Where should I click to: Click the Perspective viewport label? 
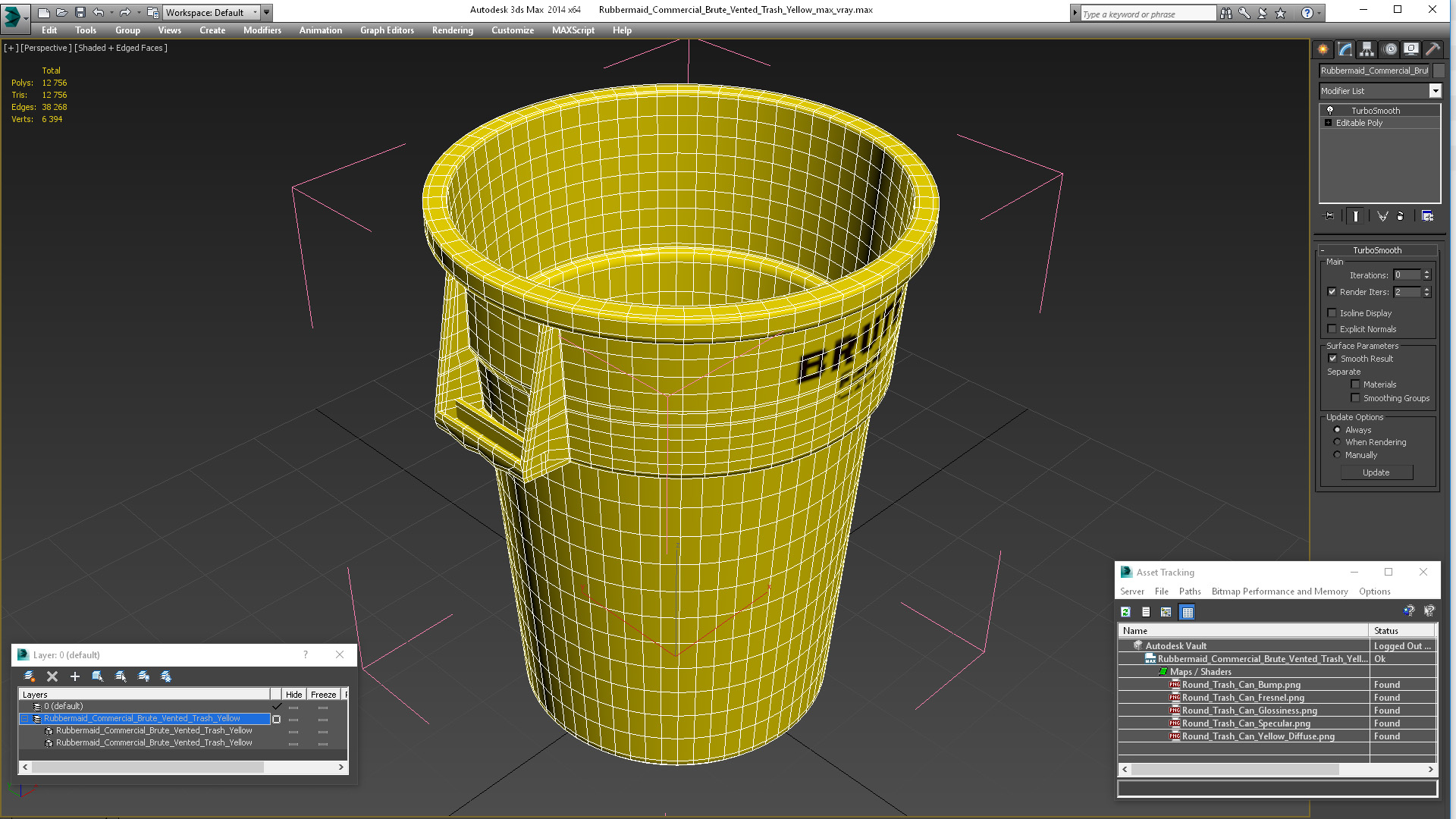tap(46, 48)
